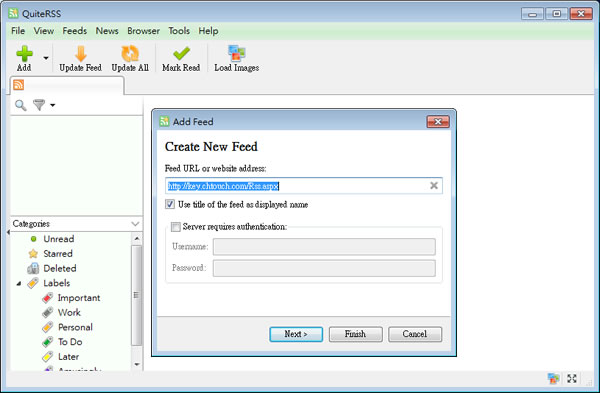The image size is (600, 393).
Task: Click the Categories list scrollbar thumb
Action: pyautogui.click(x=137, y=295)
